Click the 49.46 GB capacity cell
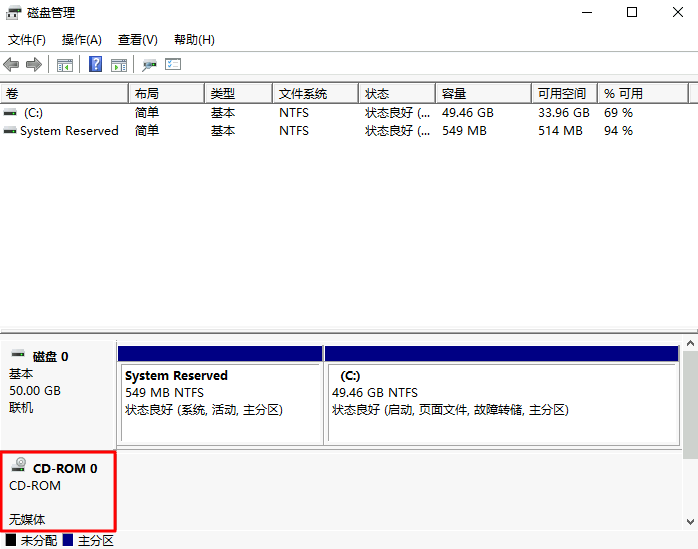Image resolution: width=698 pixels, height=549 pixels. [x=467, y=113]
